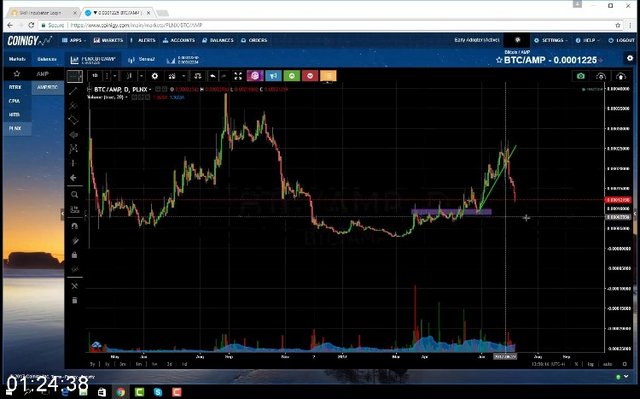Screen dimensions: 640x399
Task: Redo the chart action
Action: point(224,76)
